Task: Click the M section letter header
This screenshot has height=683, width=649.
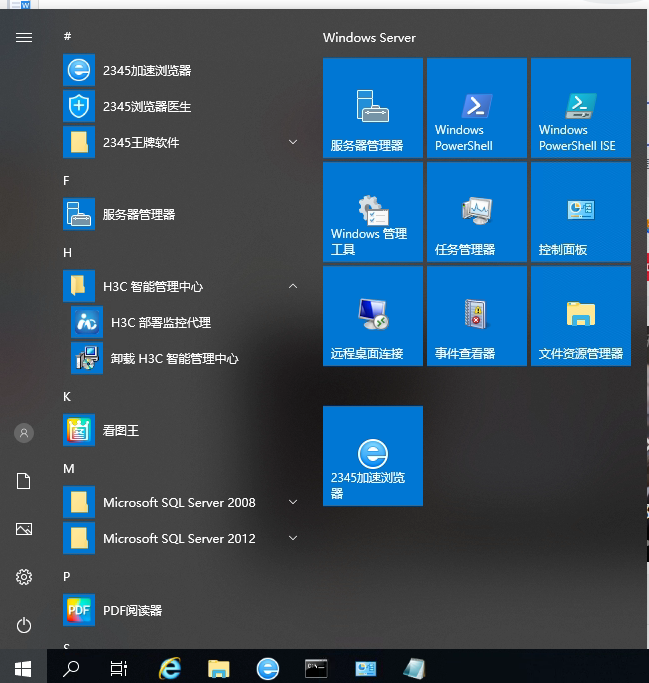Action: 69,468
